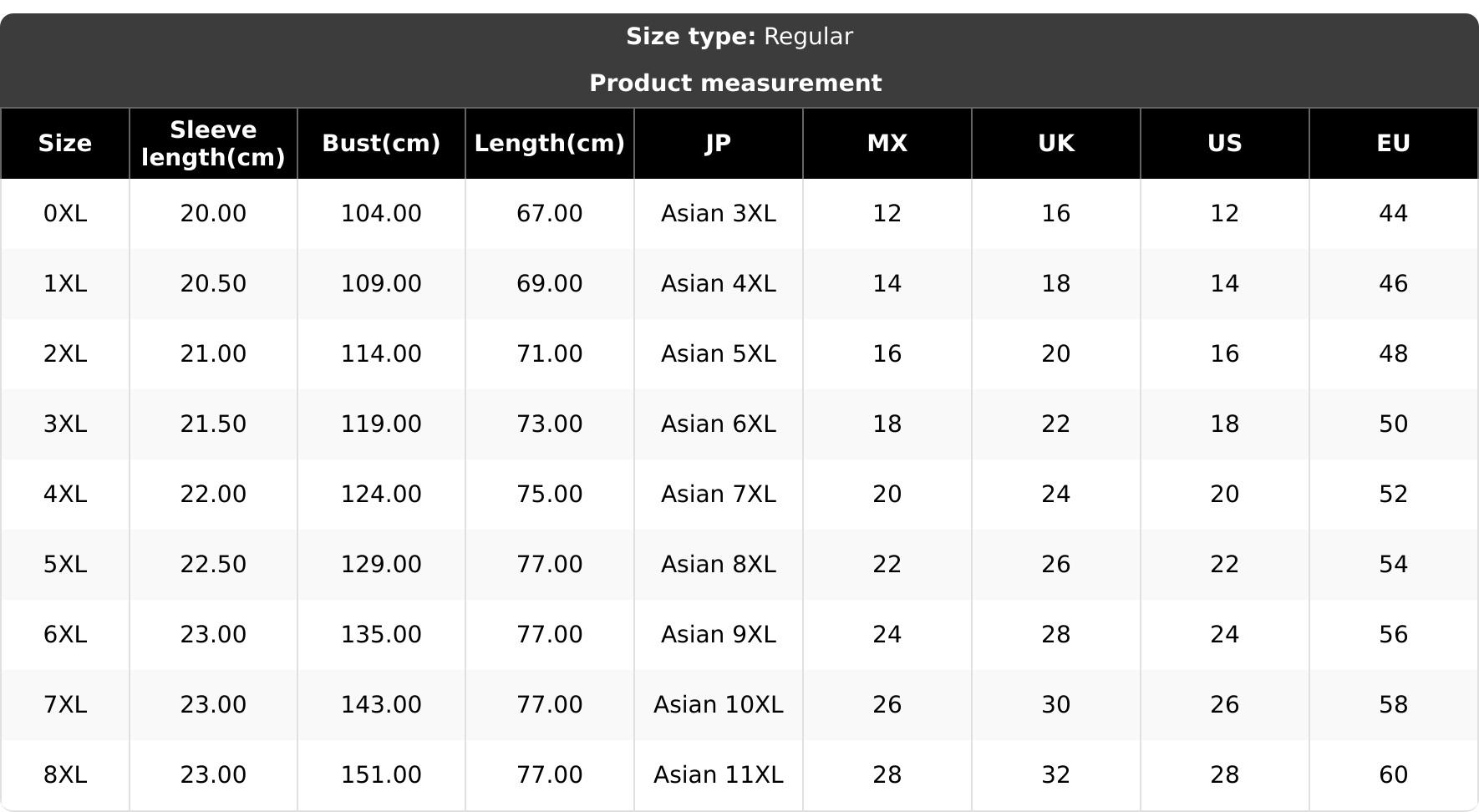This screenshot has height=812, width=1479.
Task: Select the 8XL size cell
Action: [65, 775]
